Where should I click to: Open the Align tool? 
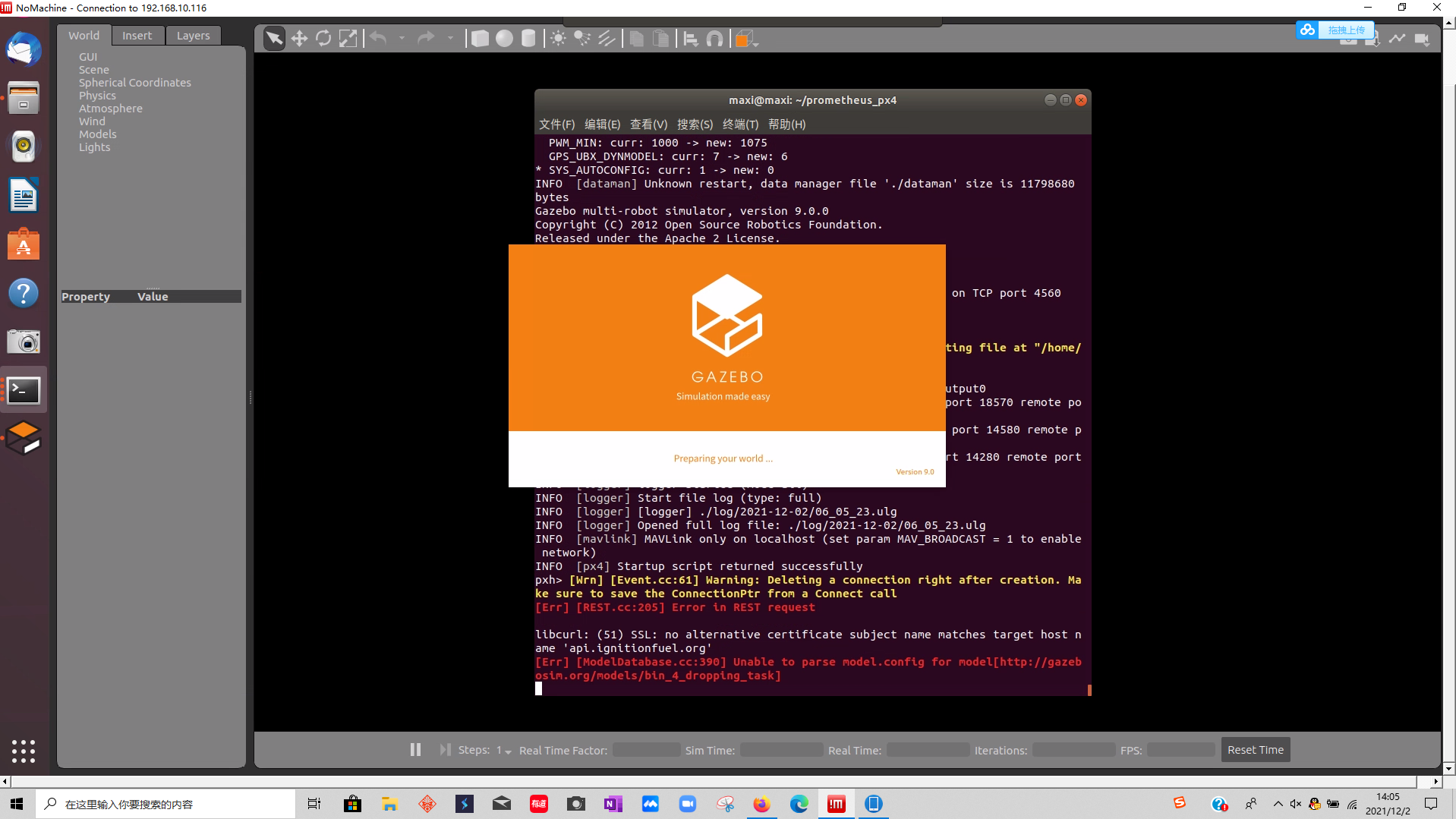(691, 39)
